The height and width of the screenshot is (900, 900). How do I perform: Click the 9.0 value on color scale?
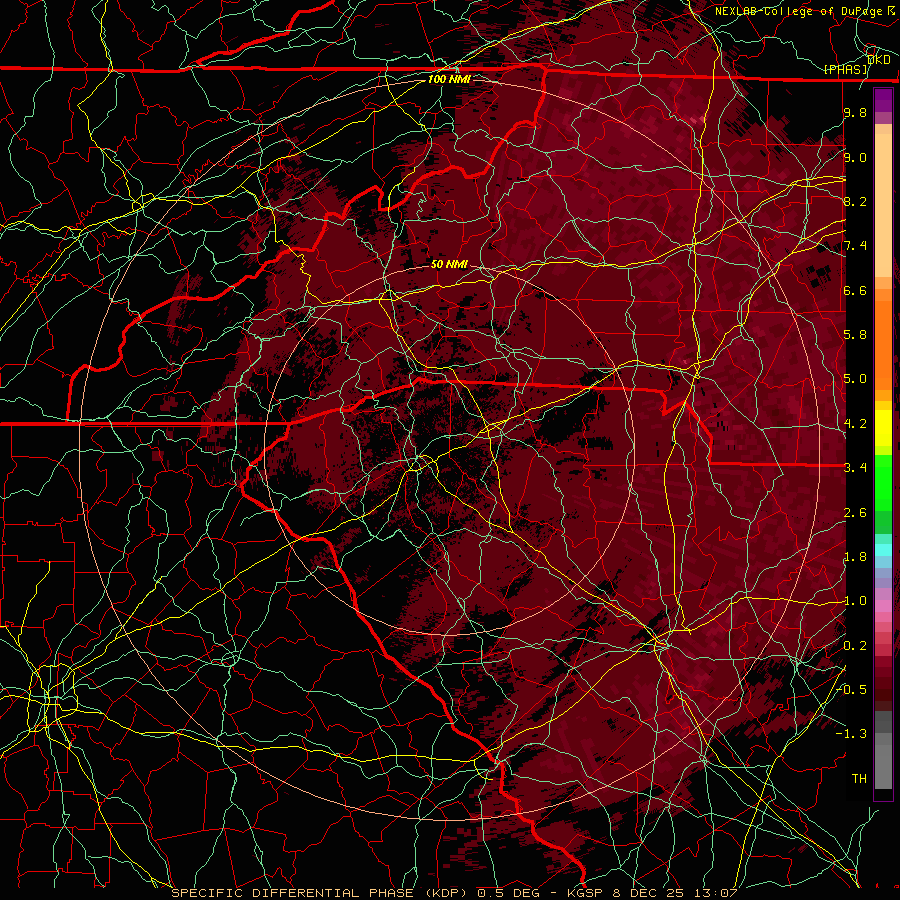855,157
